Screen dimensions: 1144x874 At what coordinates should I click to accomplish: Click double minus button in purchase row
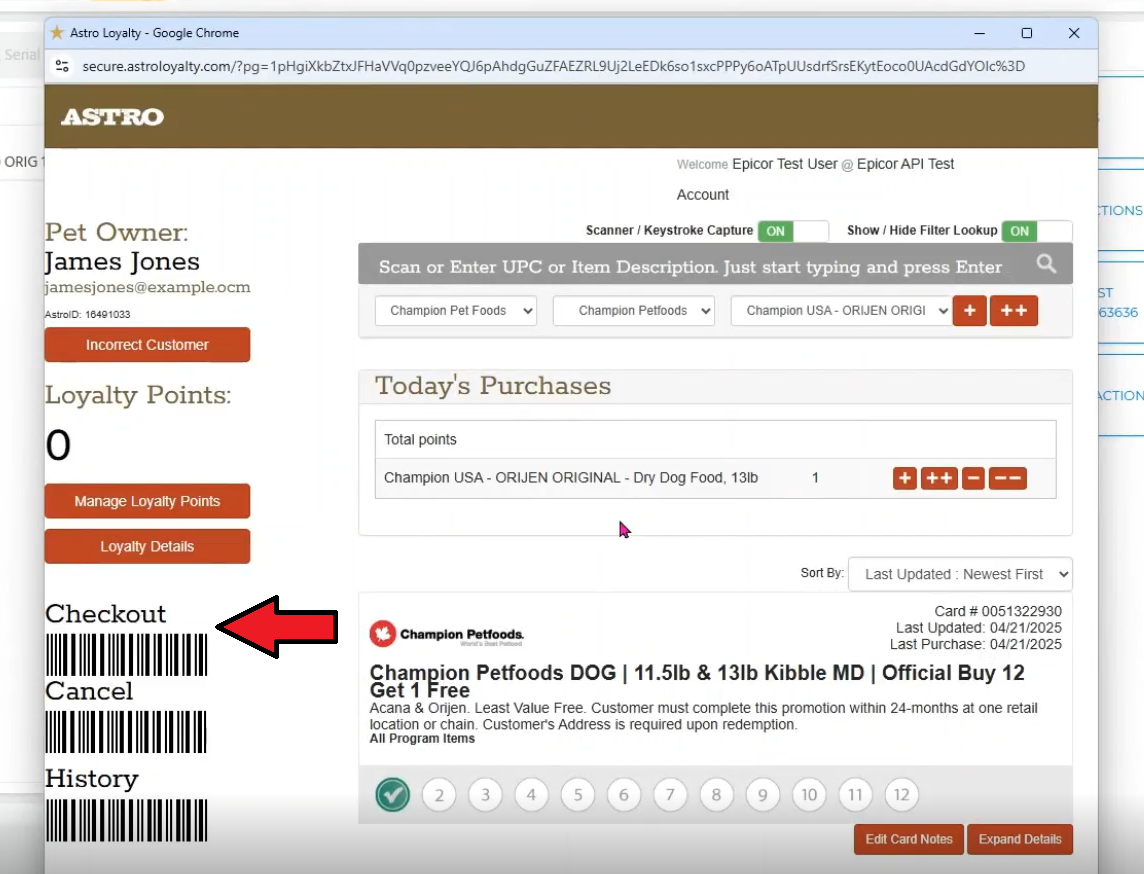click(x=1007, y=479)
